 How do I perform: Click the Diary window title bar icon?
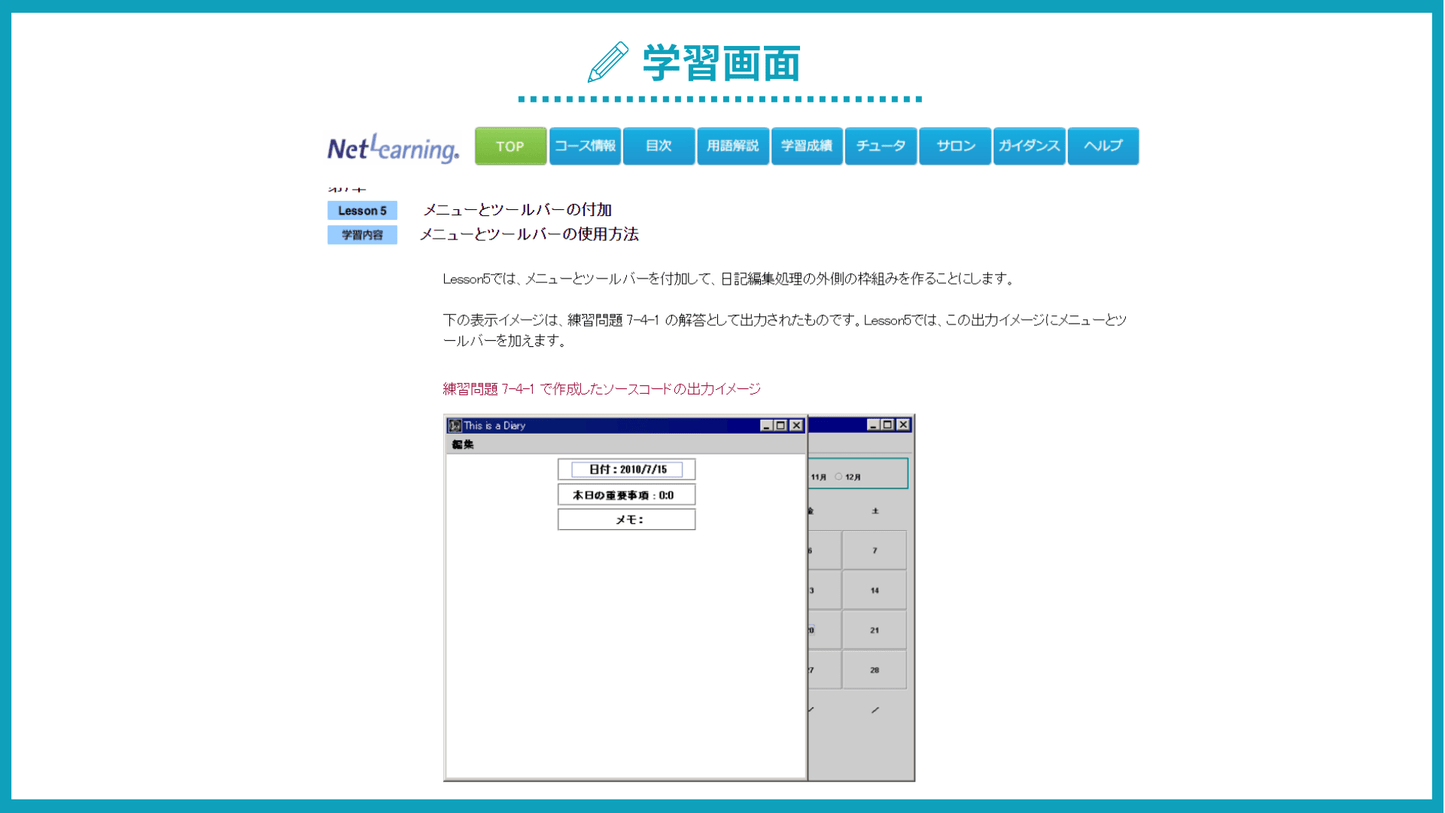(455, 426)
